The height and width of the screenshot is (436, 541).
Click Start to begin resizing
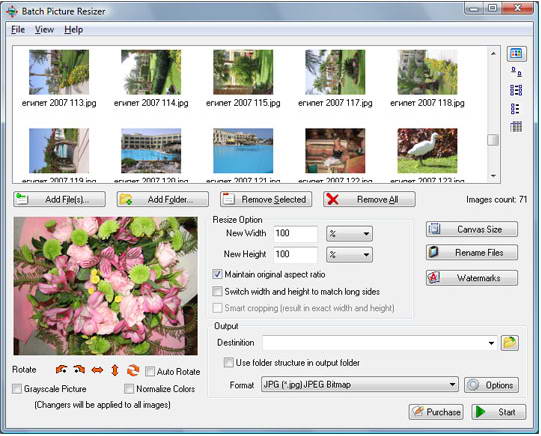[x=499, y=412]
